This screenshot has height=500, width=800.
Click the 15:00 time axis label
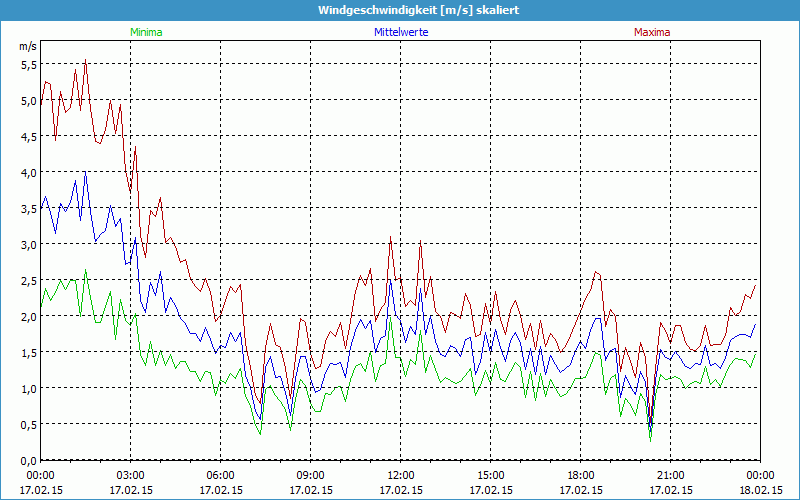[x=491, y=475]
